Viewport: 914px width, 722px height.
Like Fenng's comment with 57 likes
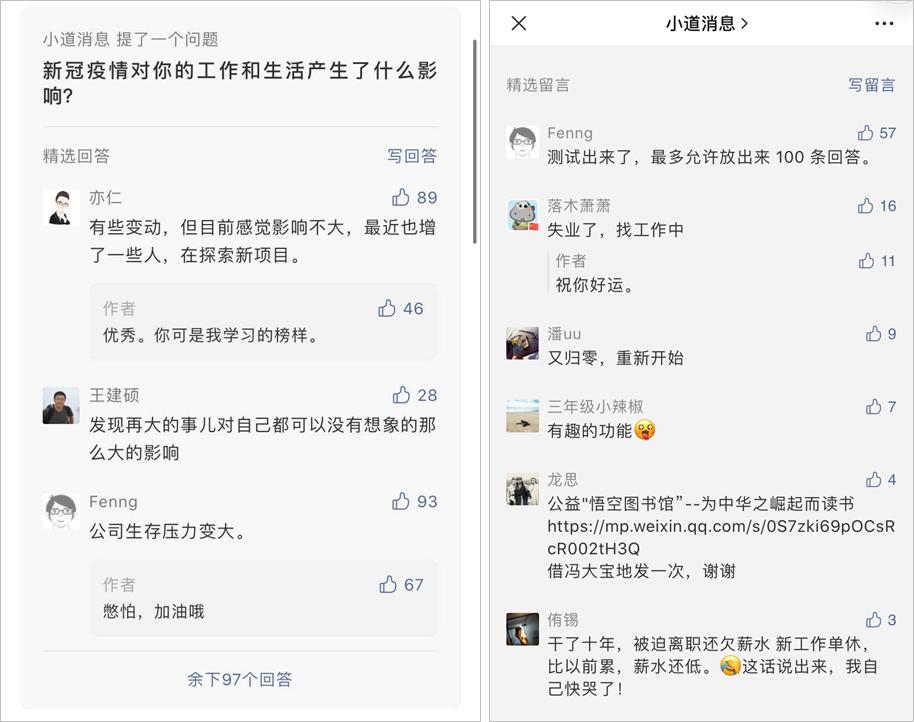pos(865,133)
